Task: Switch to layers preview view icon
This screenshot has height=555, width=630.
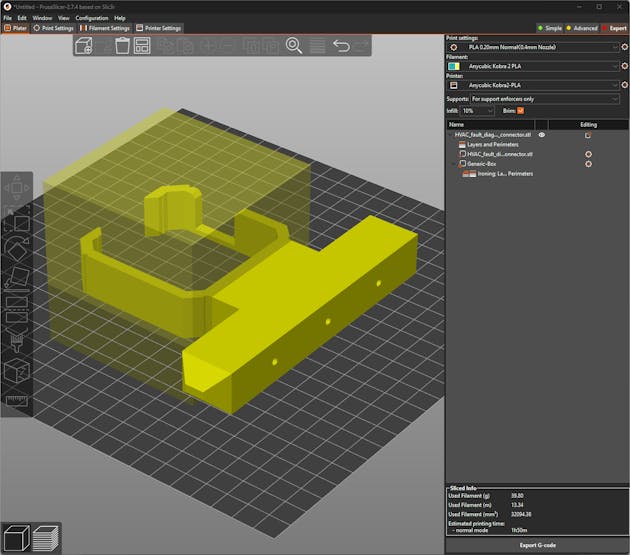Action: click(47, 538)
